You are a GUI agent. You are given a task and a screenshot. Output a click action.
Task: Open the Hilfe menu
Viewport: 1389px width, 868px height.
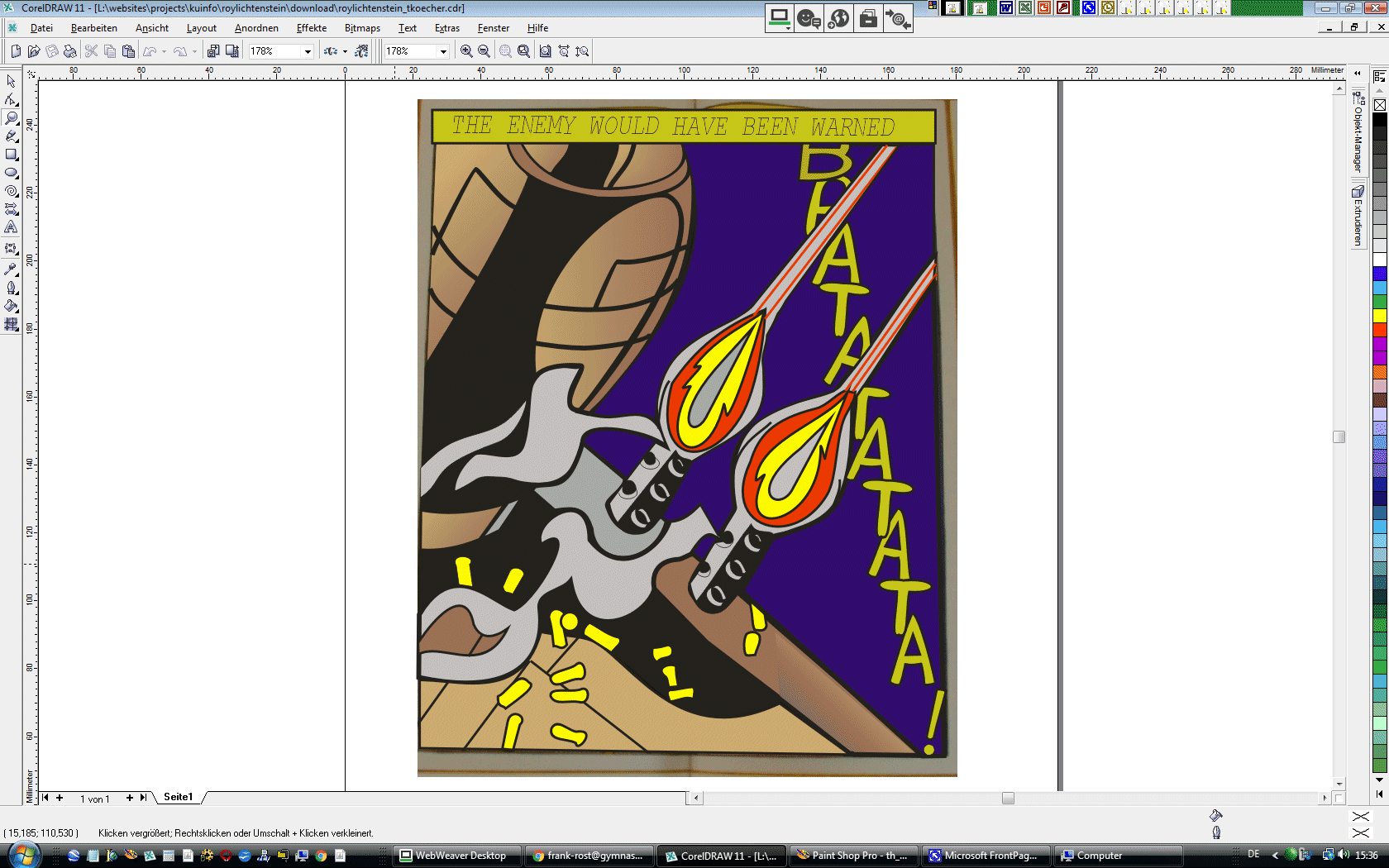(537, 28)
